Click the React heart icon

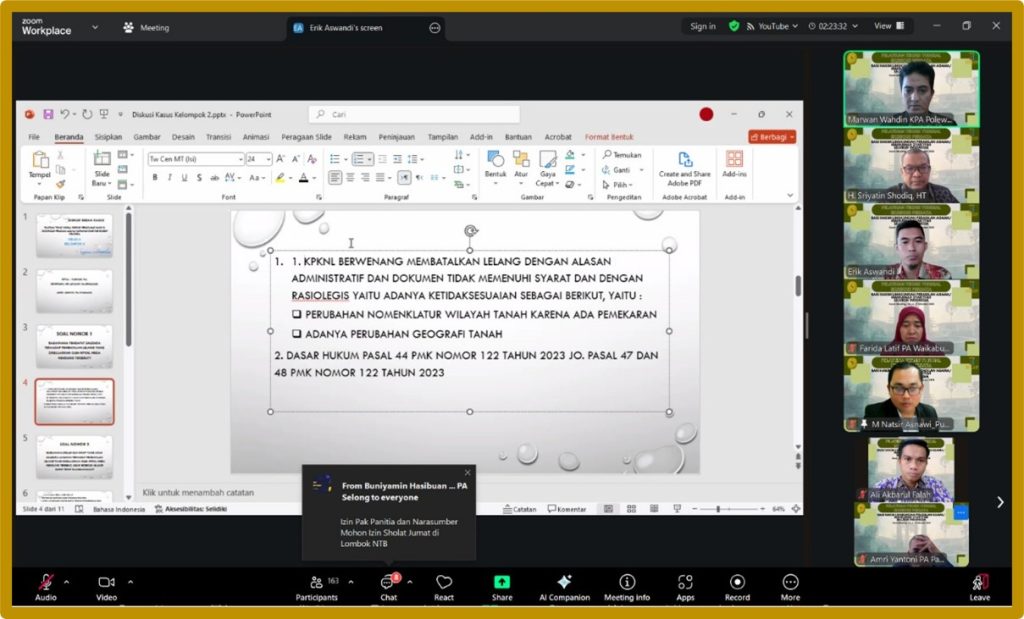pos(444,583)
